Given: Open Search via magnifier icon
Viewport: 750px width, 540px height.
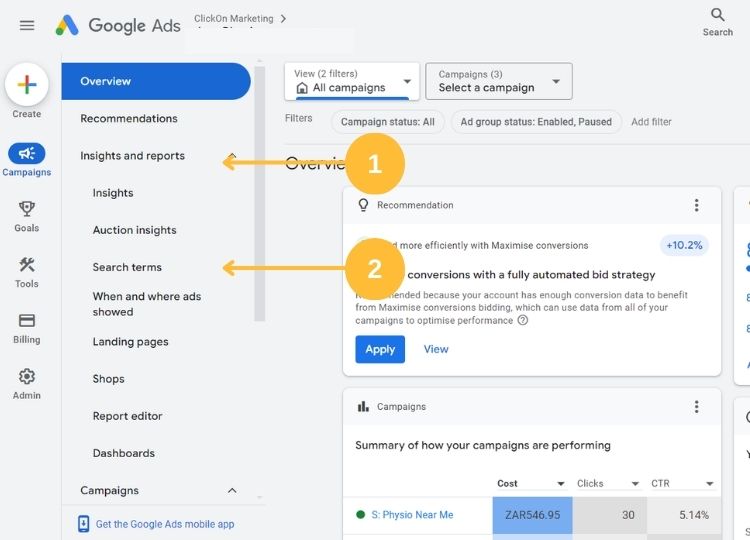Looking at the screenshot, I should pos(717,15).
